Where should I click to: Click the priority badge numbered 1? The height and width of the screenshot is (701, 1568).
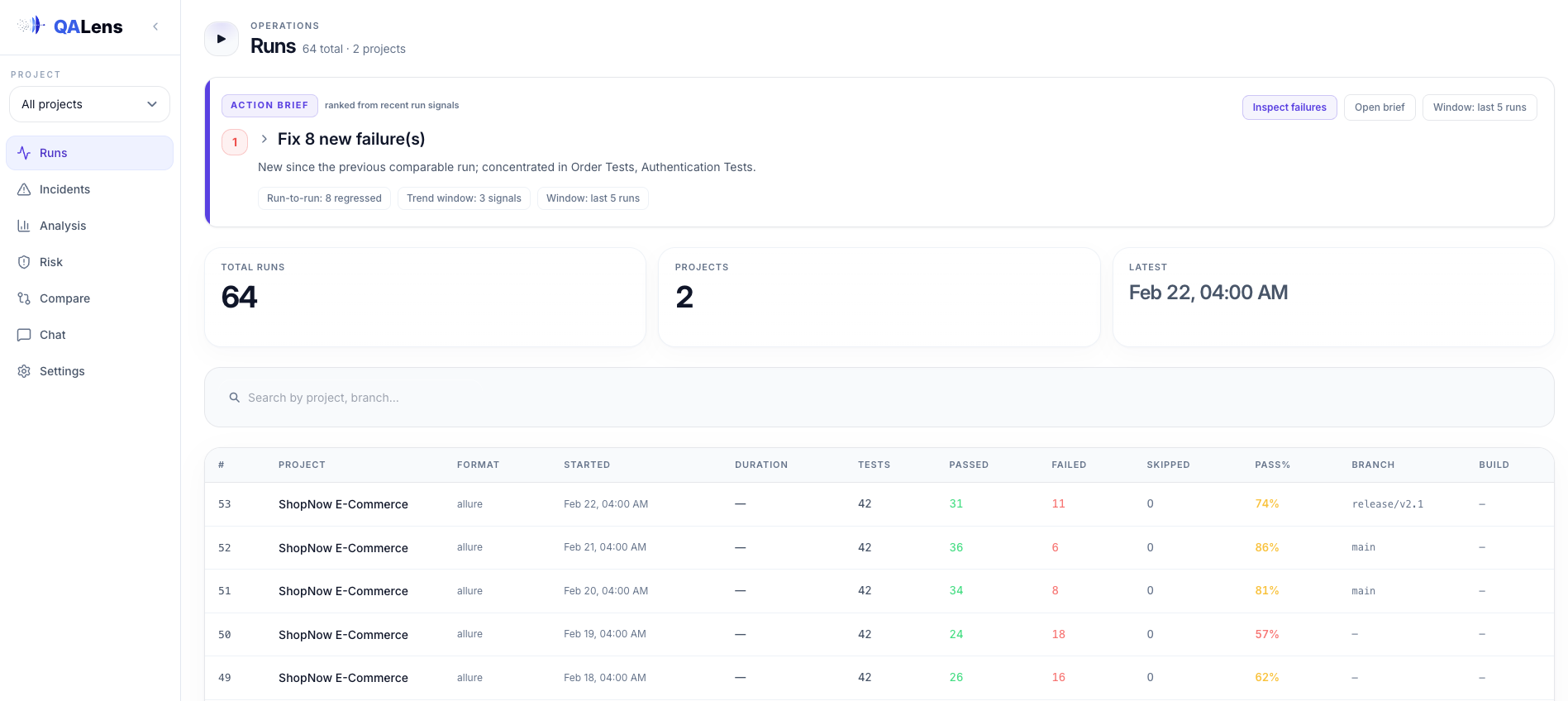tap(235, 142)
